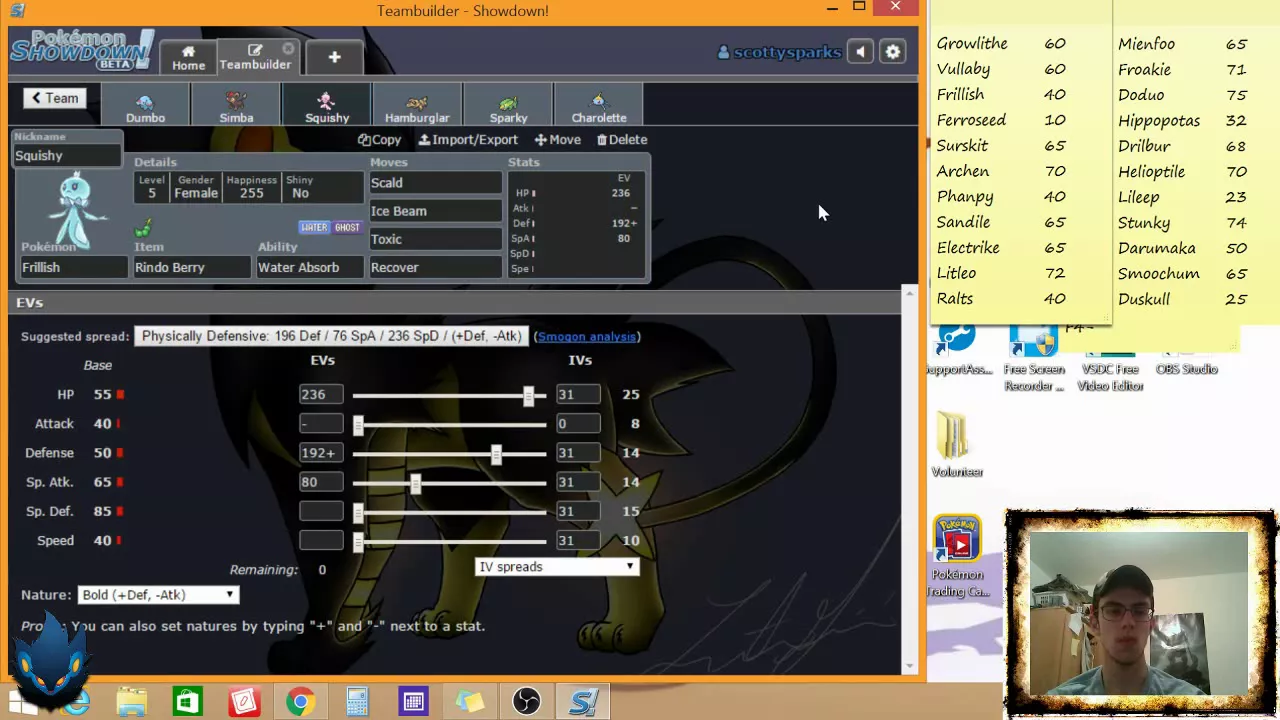This screenshot has width=1280, height=720.
Task: Select the Simba team member
Action: pyautogui.click(x=236, y=107)
